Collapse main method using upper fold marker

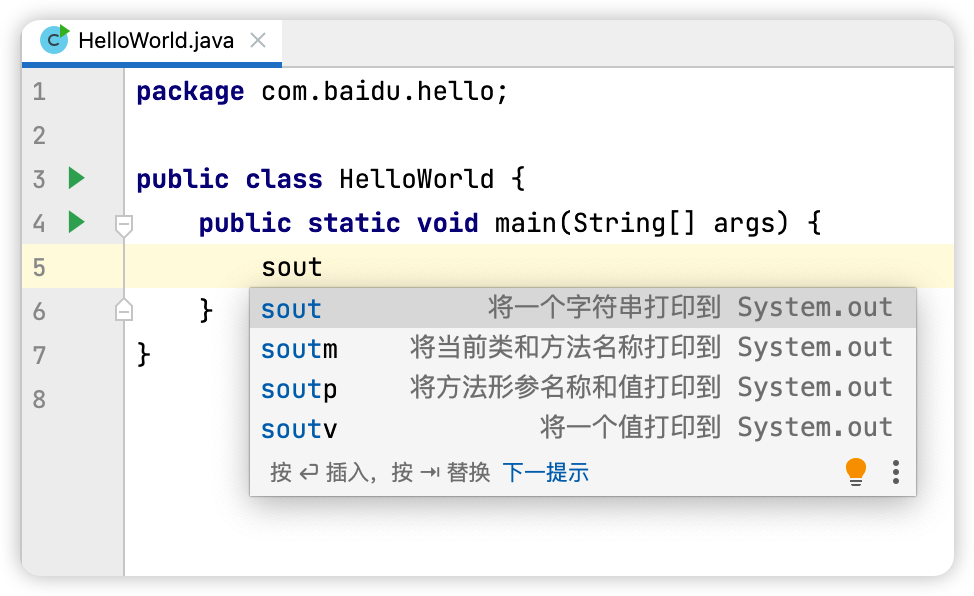point(124,225)
